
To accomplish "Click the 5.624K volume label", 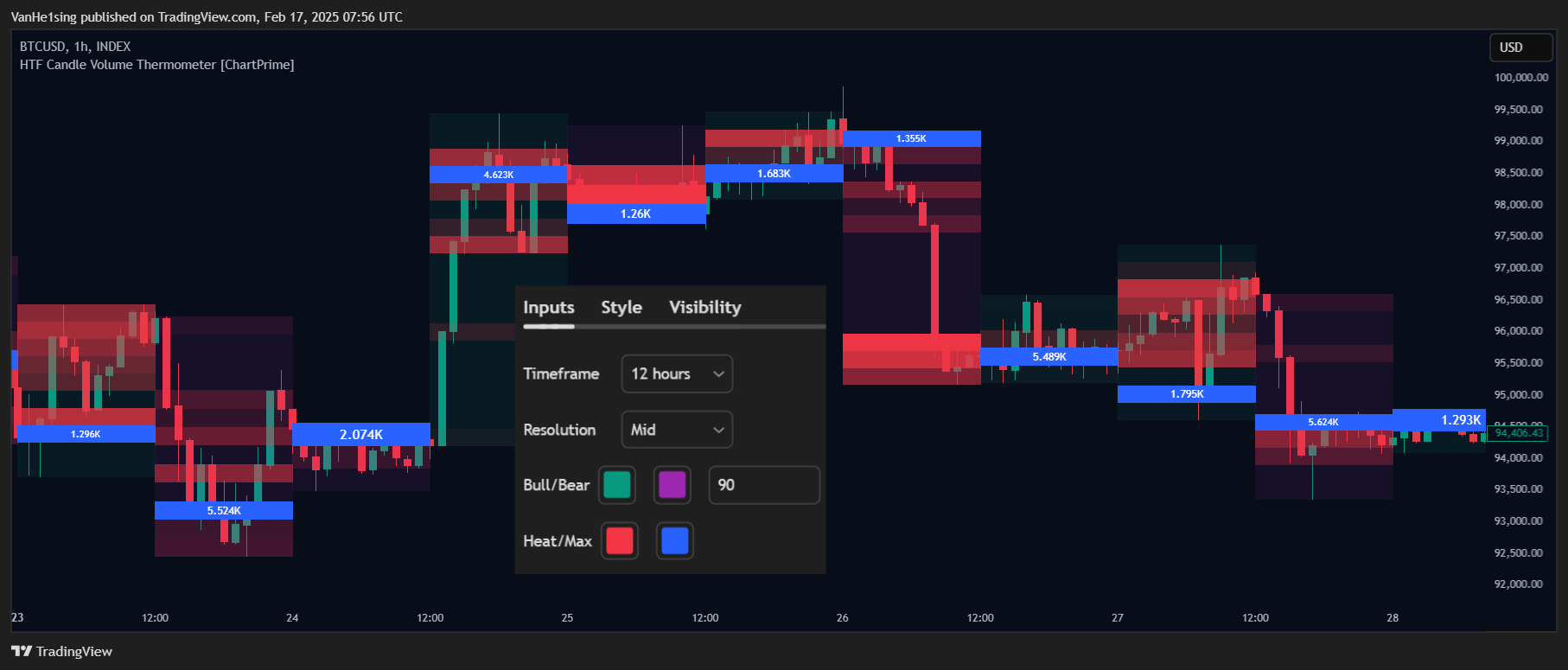I will point(1323,422).
